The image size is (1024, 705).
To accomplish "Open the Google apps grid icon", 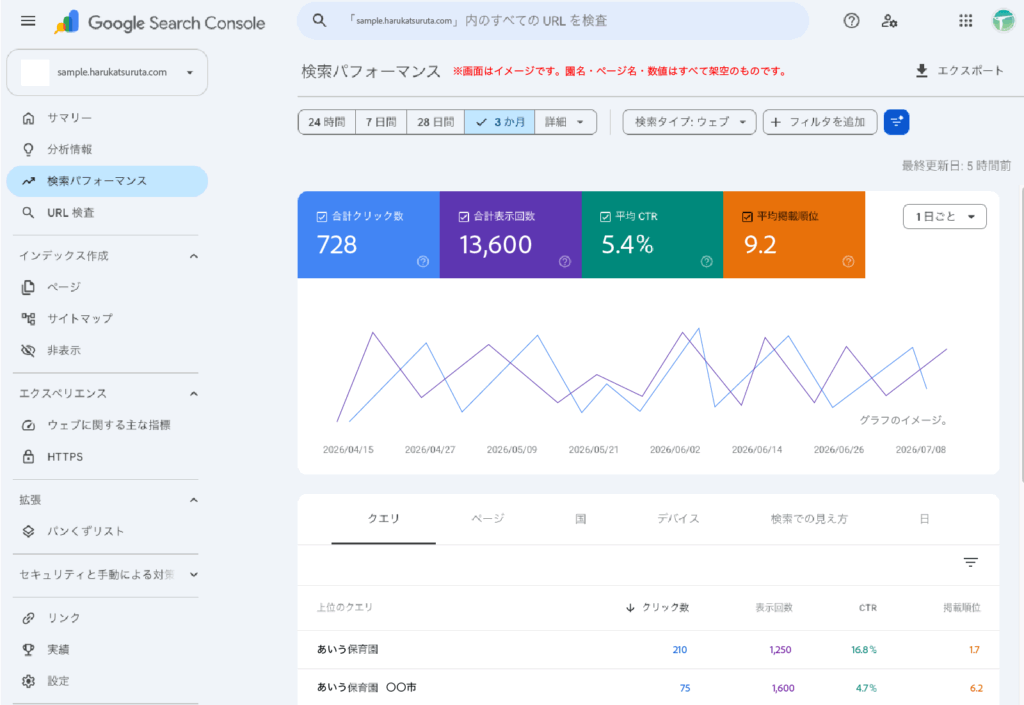I will click(966, 21).
